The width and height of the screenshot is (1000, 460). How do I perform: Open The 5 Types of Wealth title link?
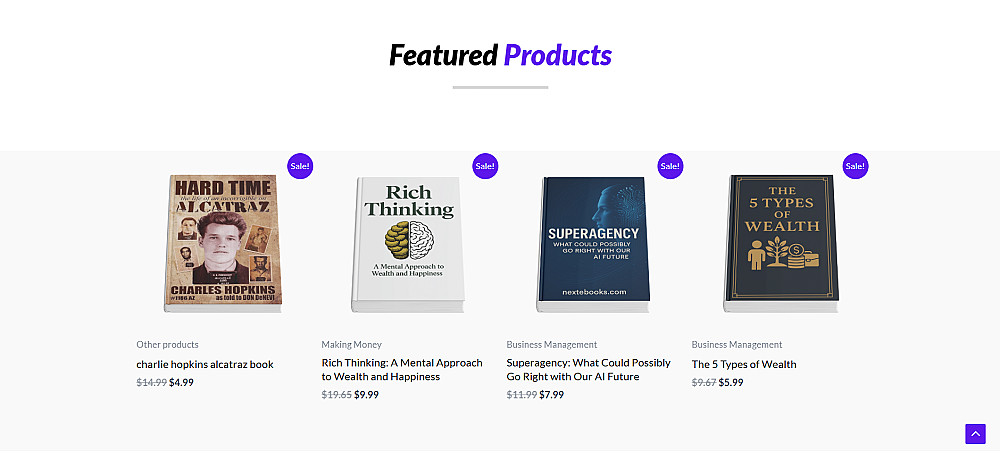click(x=744, y=365)
